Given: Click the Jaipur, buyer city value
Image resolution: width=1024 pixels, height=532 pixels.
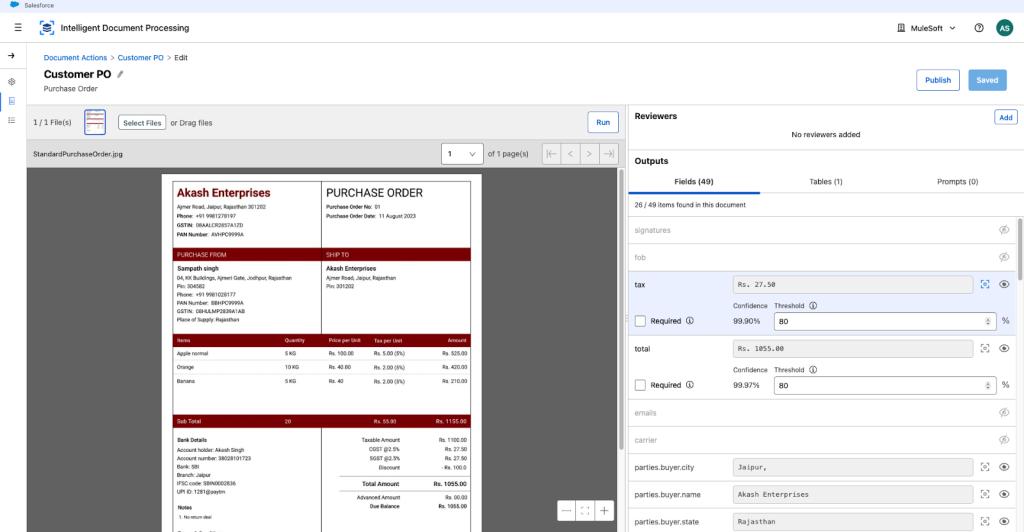Looking at the screenshot, I should pos(853,467).
